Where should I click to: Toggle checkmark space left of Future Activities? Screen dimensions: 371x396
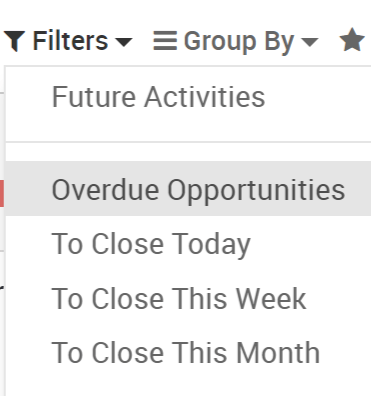click(x=29, y=97)
